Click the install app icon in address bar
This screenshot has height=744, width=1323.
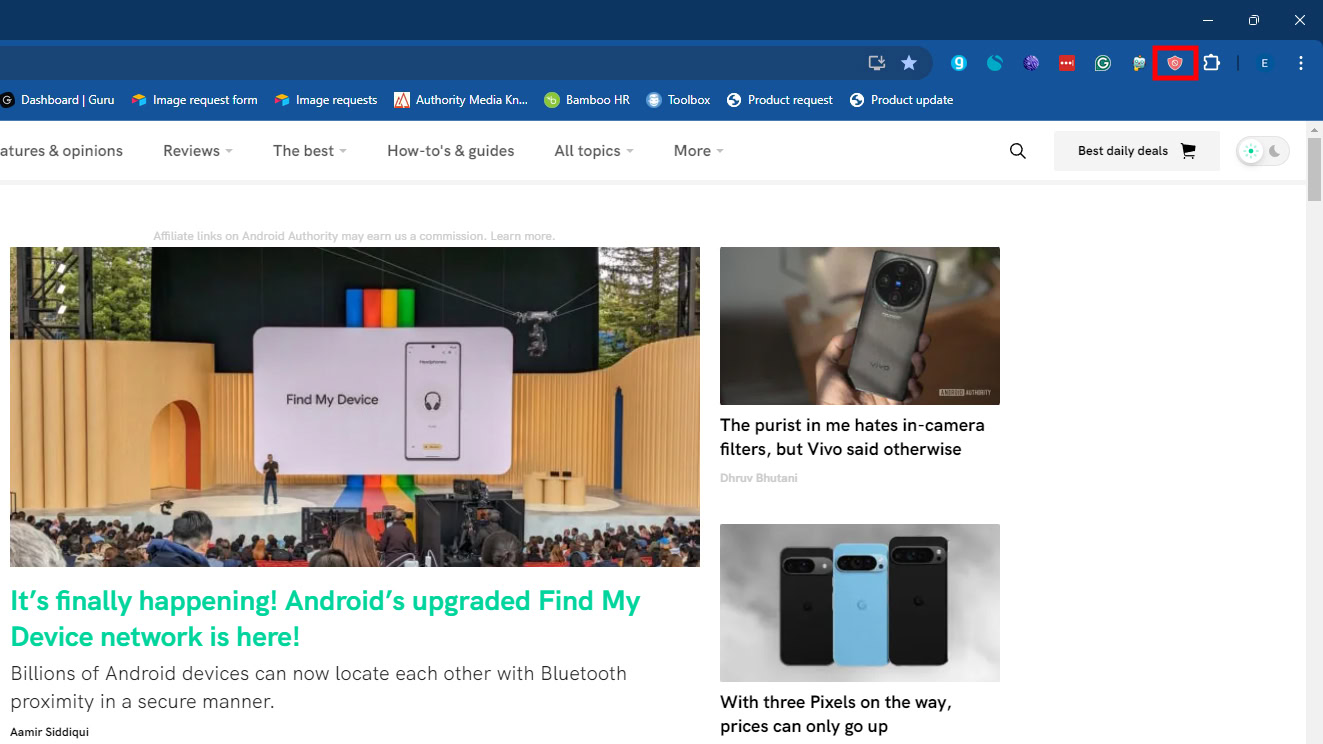tap(877, 63)
